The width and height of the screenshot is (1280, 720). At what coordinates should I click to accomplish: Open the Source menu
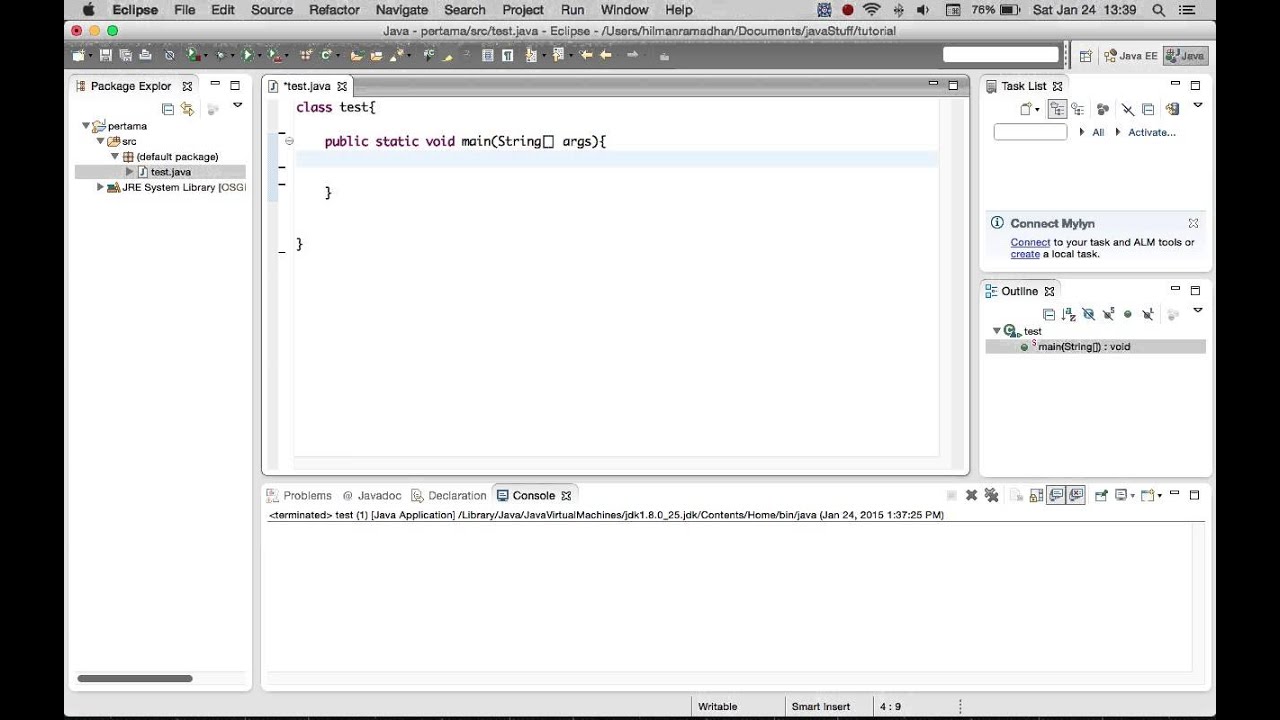pyautogui.click(x=272, y=10)
